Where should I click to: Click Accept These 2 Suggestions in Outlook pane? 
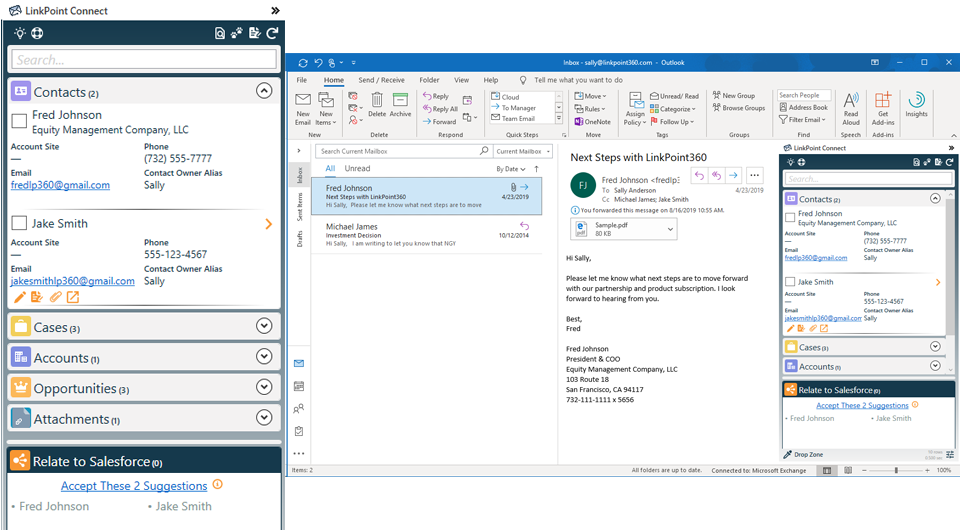coord(862,405)
